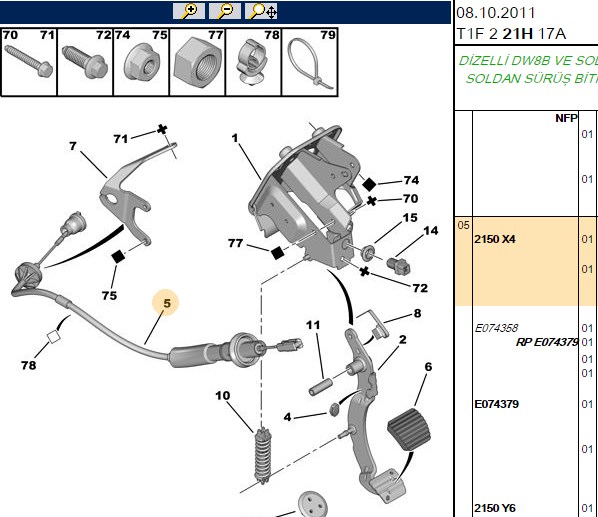Screen dimensions: 598x517
Task: Select diagram label 75 below the black square
Action: click(109, 295)
